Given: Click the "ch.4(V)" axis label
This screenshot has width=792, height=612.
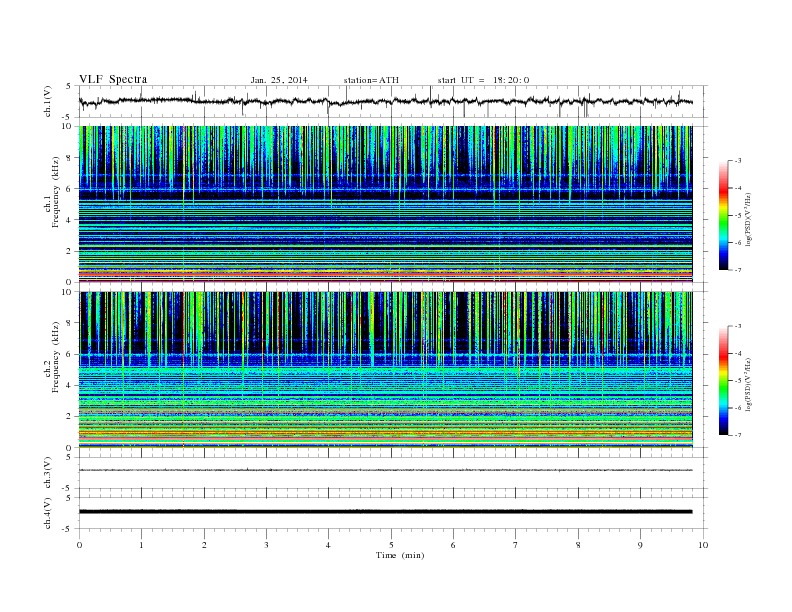Looking at the screenshot, I should click(48, 513).
